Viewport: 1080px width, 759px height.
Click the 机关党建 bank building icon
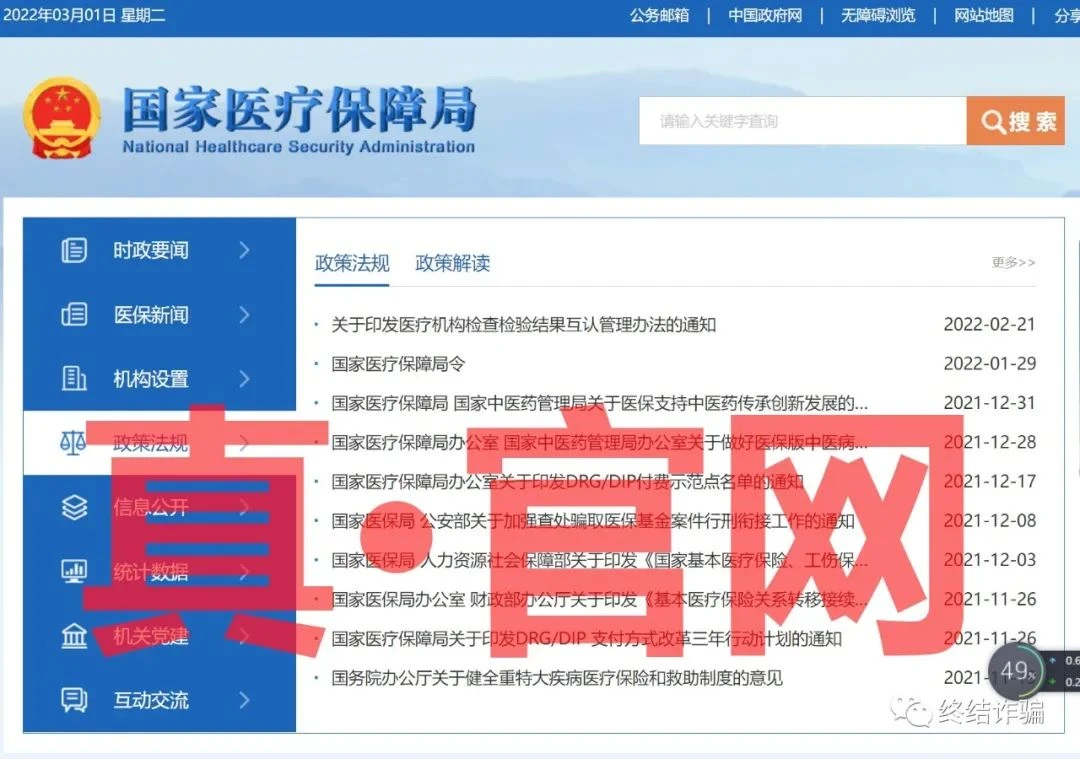(74, 636)
